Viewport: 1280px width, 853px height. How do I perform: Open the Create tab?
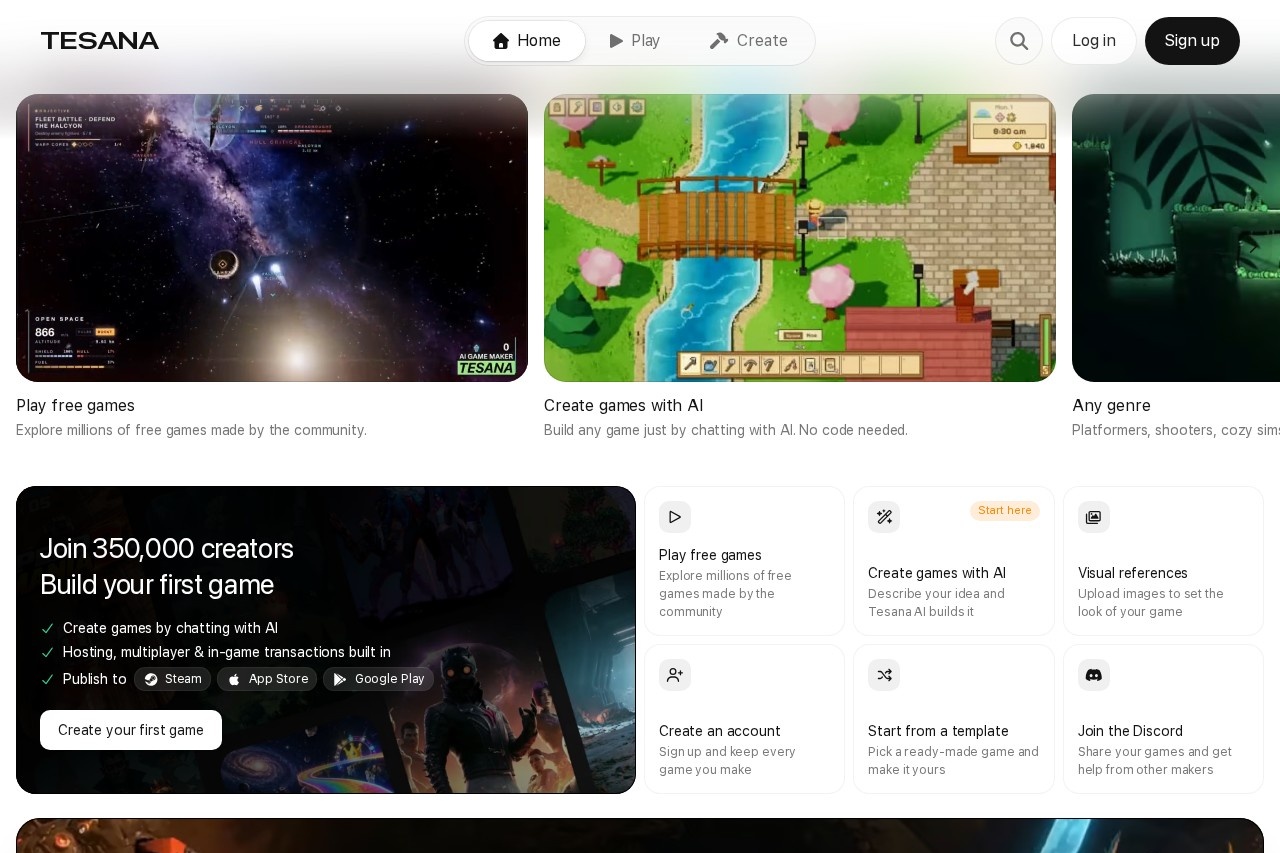[749, 41]
